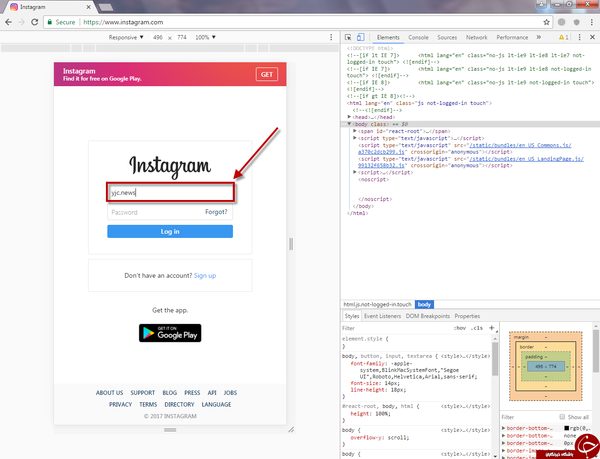Activate the DevTools inspect element picker icon
600x459 pixels.
pyautogui.click(x=348, y=37)
